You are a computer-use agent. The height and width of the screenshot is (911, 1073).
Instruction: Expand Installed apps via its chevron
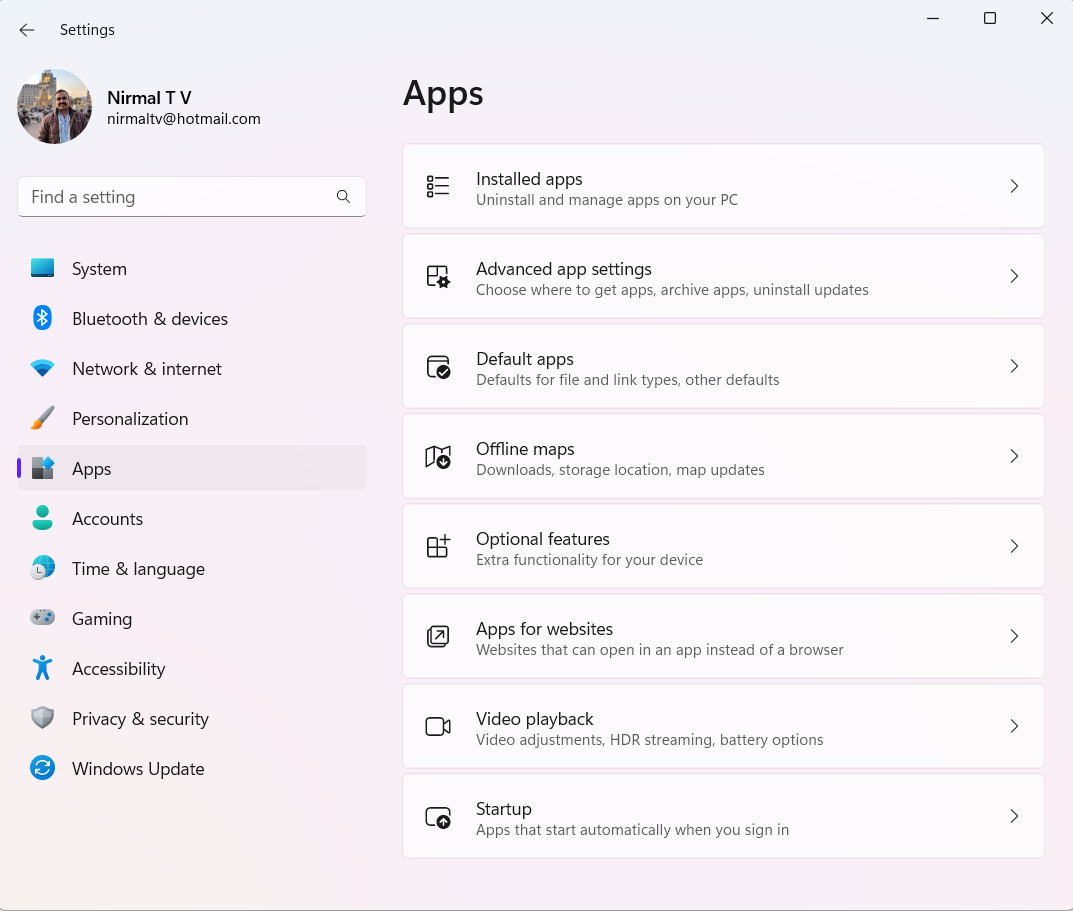1014,186
